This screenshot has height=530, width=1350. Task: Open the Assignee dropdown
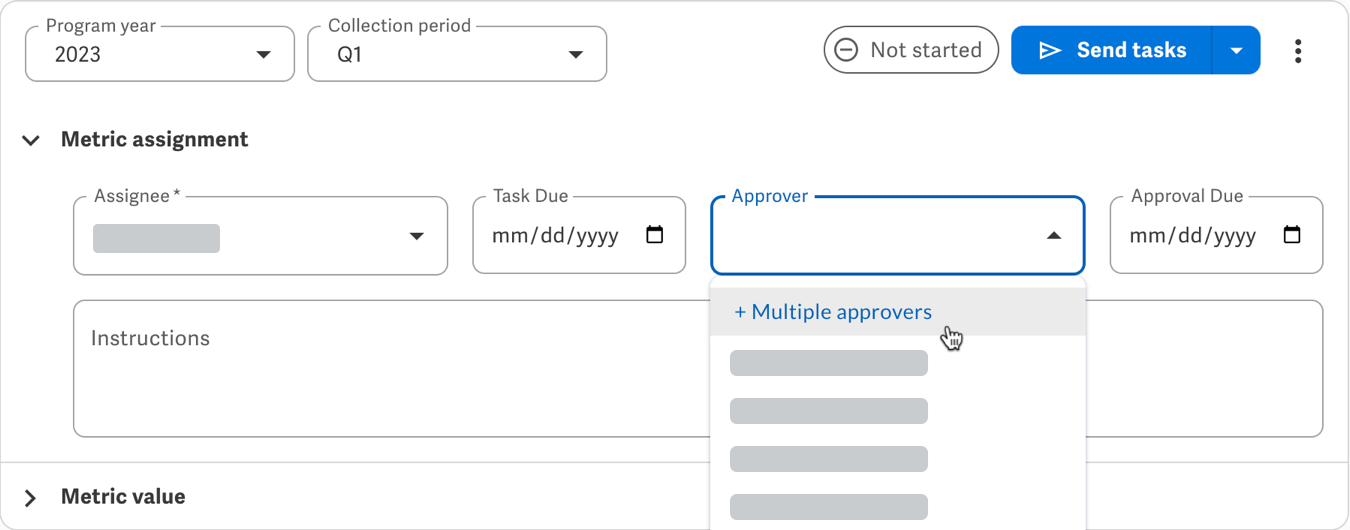pos(260,236)
